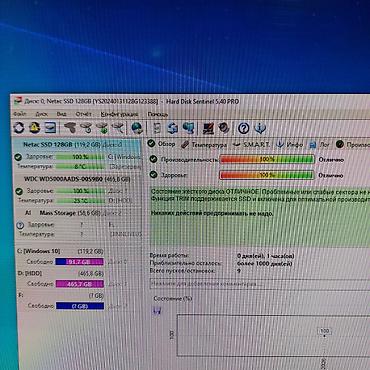The image size is (370, 370).
Task: Click the comment input field under statistics
Action: tap(260, 284)
